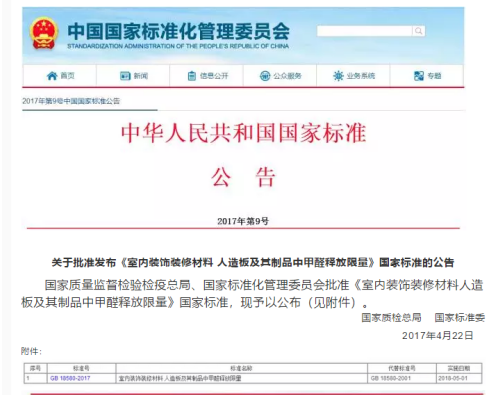Click the signature 国家质检总局
Image resolution: width=489 pixels, height=395 pixels.
[391, 318]
